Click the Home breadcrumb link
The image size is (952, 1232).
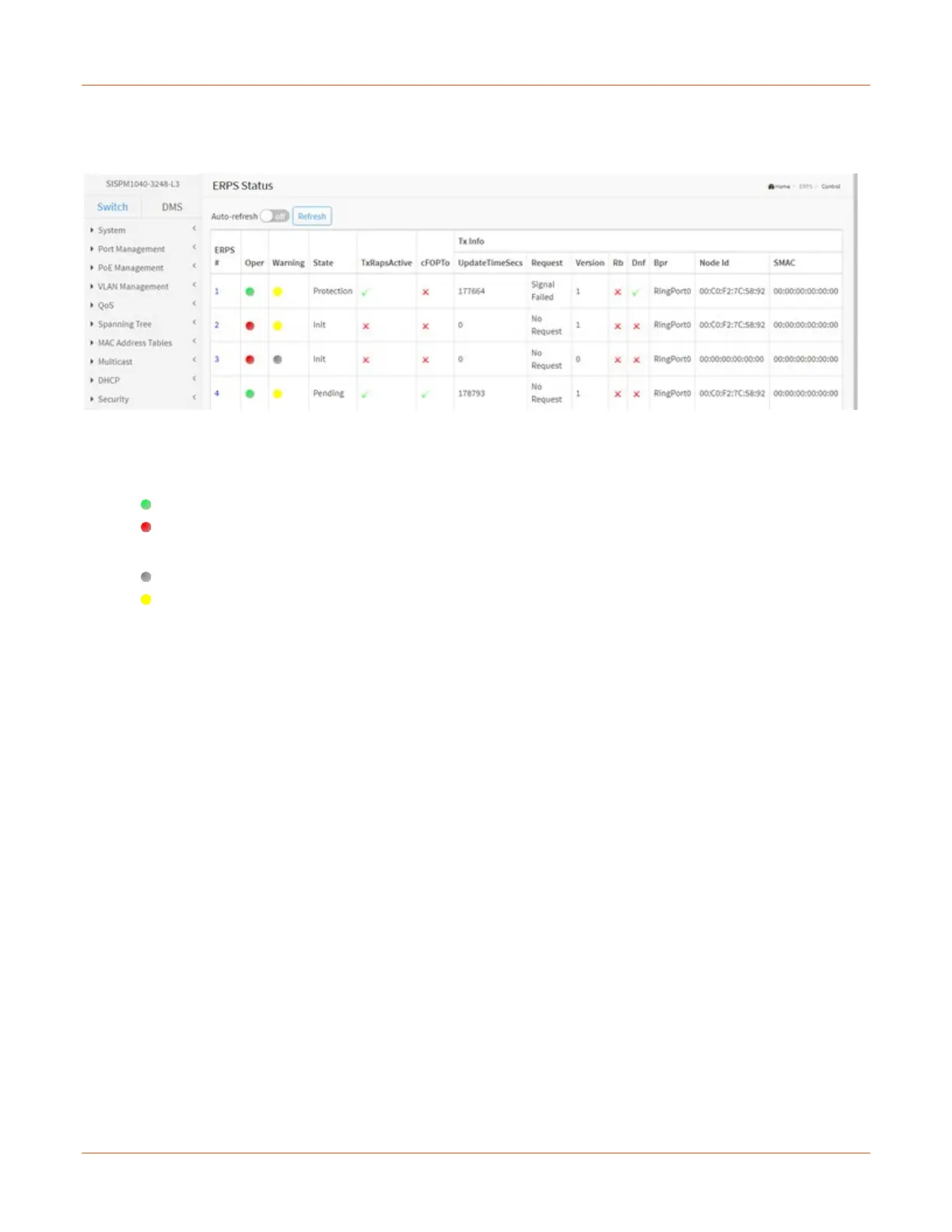pyautogui.click(x=779, y=187)
